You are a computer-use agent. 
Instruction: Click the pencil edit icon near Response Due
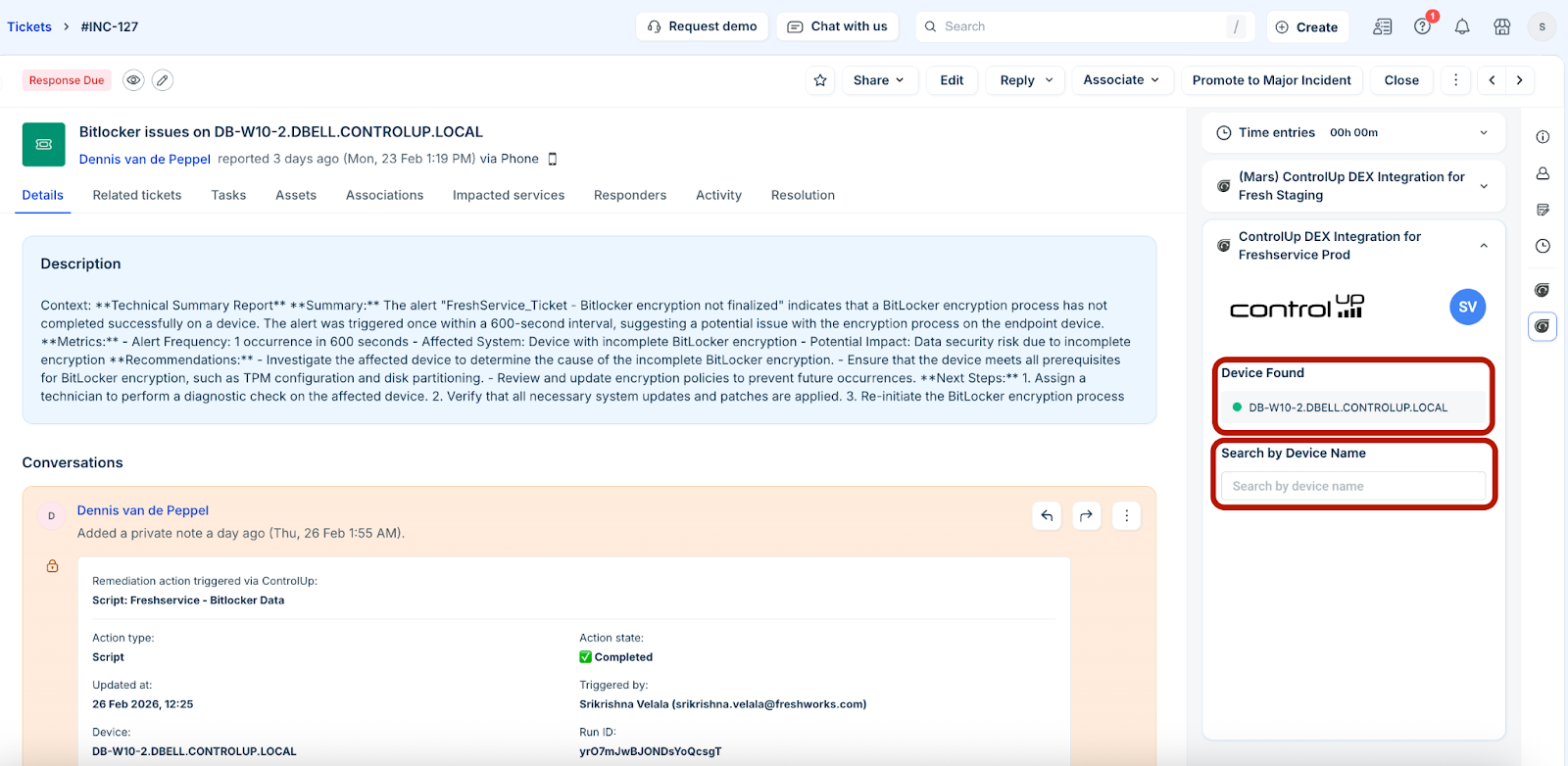point(163,80)
